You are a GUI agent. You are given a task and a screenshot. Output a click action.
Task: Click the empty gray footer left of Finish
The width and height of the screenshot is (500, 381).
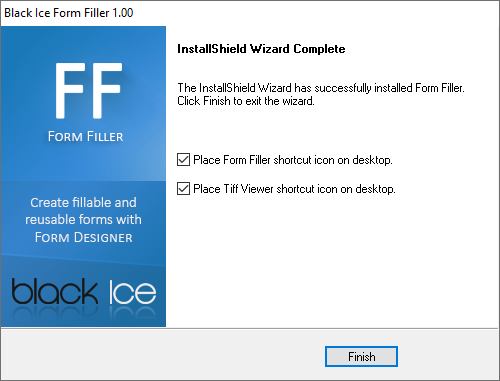coord(163,355)
